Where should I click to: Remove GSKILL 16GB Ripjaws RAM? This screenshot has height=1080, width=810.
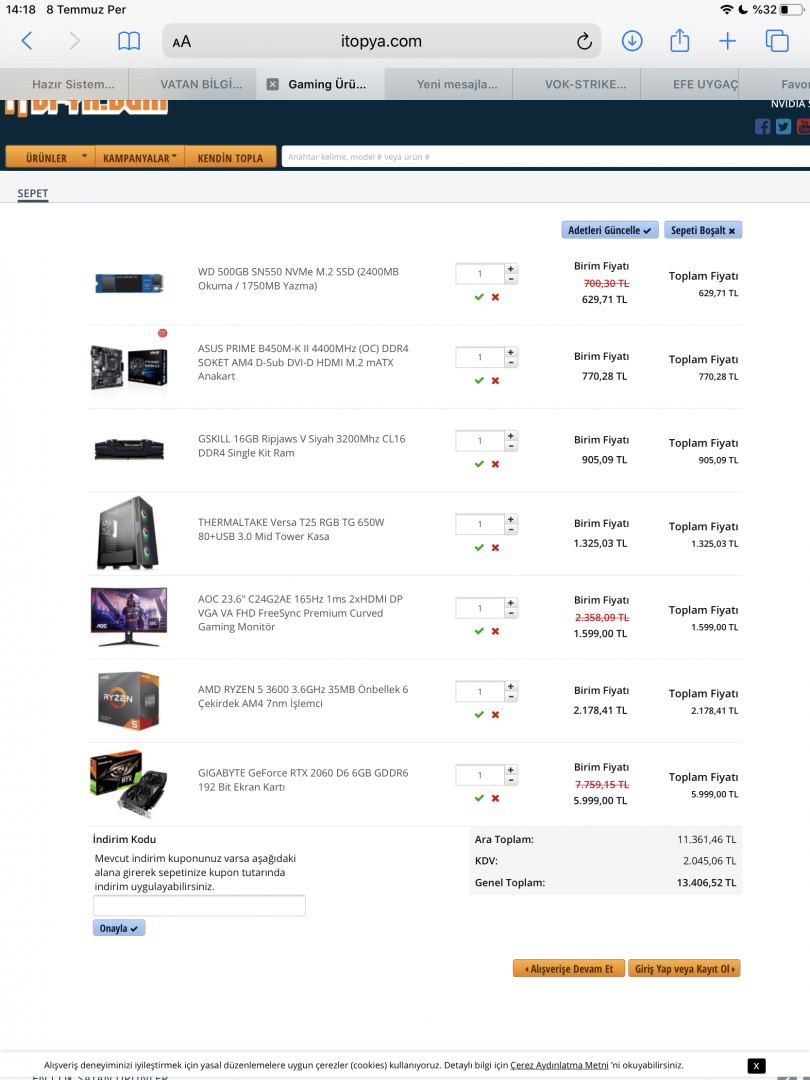click(495, 464)
